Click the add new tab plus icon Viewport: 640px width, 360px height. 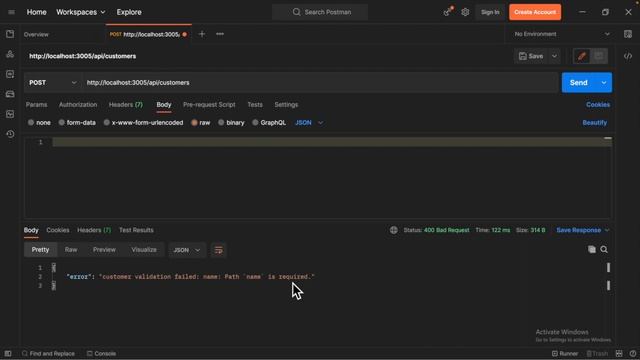click(x=202, y=34)
